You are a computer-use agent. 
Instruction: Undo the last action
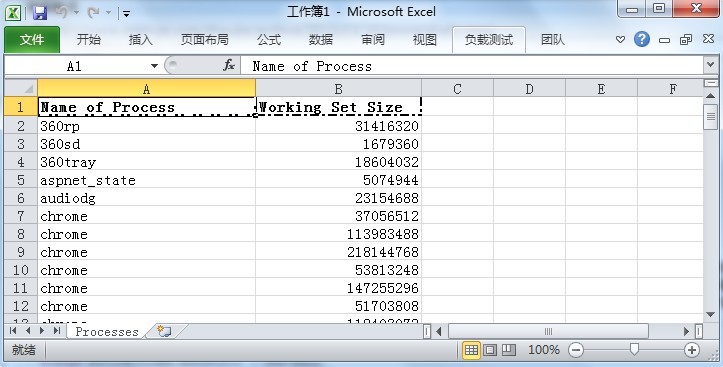tap(61, 12)
